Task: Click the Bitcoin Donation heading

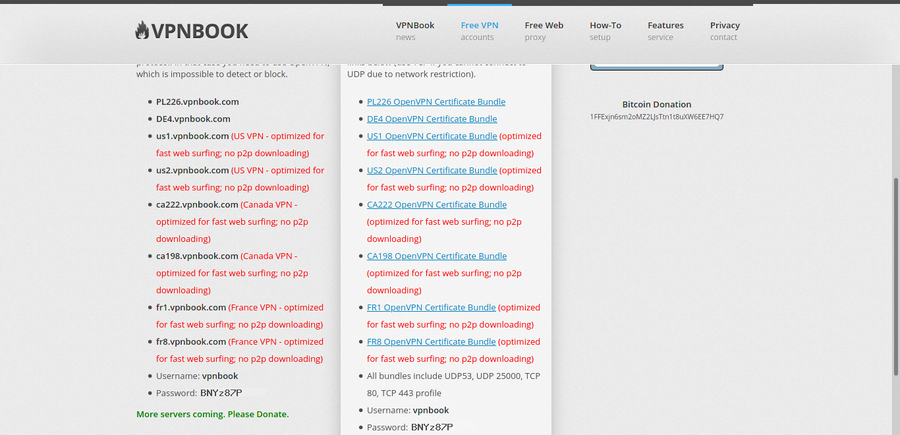Action: (x=657, y=104)
